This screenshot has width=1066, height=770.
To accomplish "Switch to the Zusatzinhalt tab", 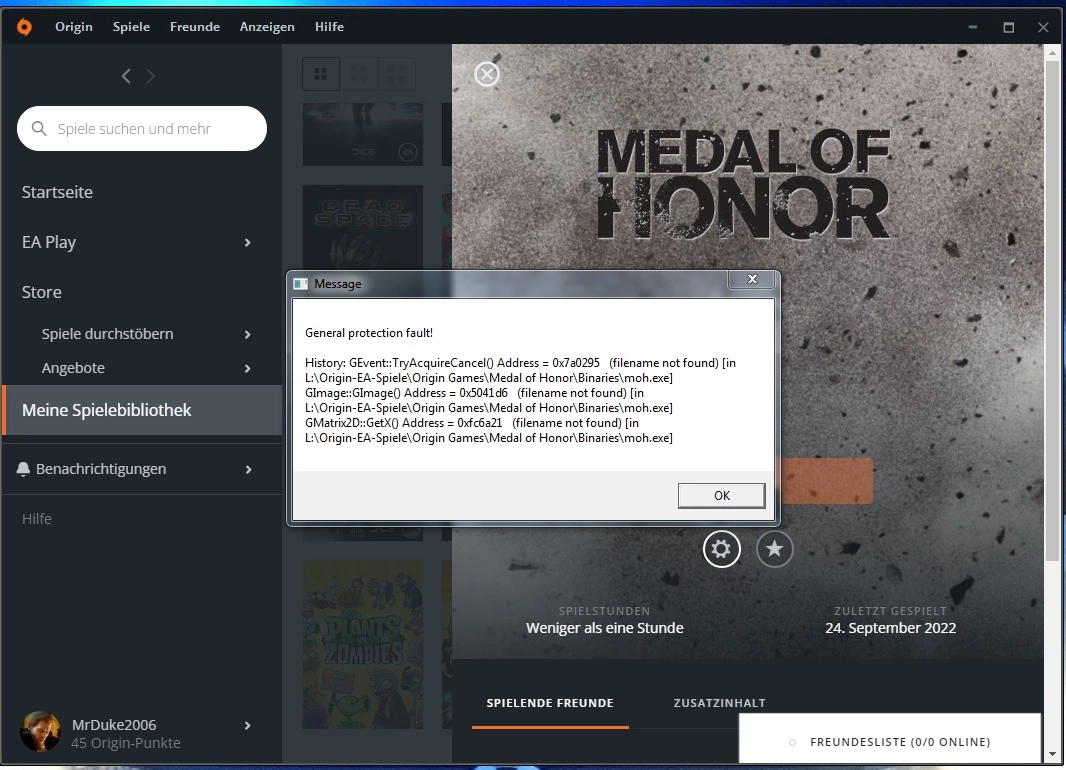I will click(719, 703).
